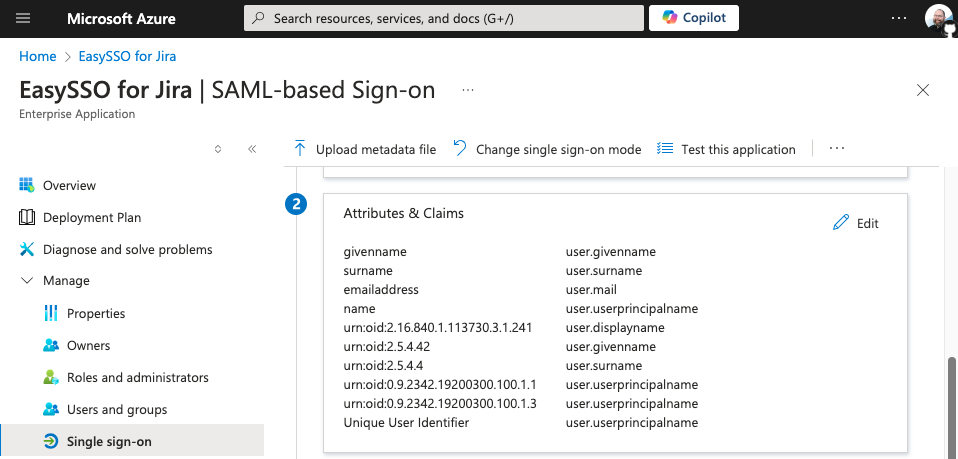The width and height of the screenshot is (958, 459).
Task: Click the user.mail value
Action: coord(591,290)
